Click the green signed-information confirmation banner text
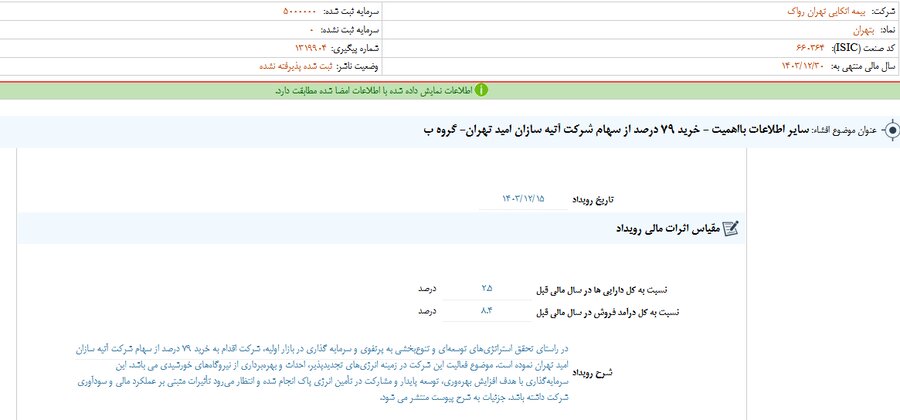The image size is (900, 420). click(x=373, y=90)
